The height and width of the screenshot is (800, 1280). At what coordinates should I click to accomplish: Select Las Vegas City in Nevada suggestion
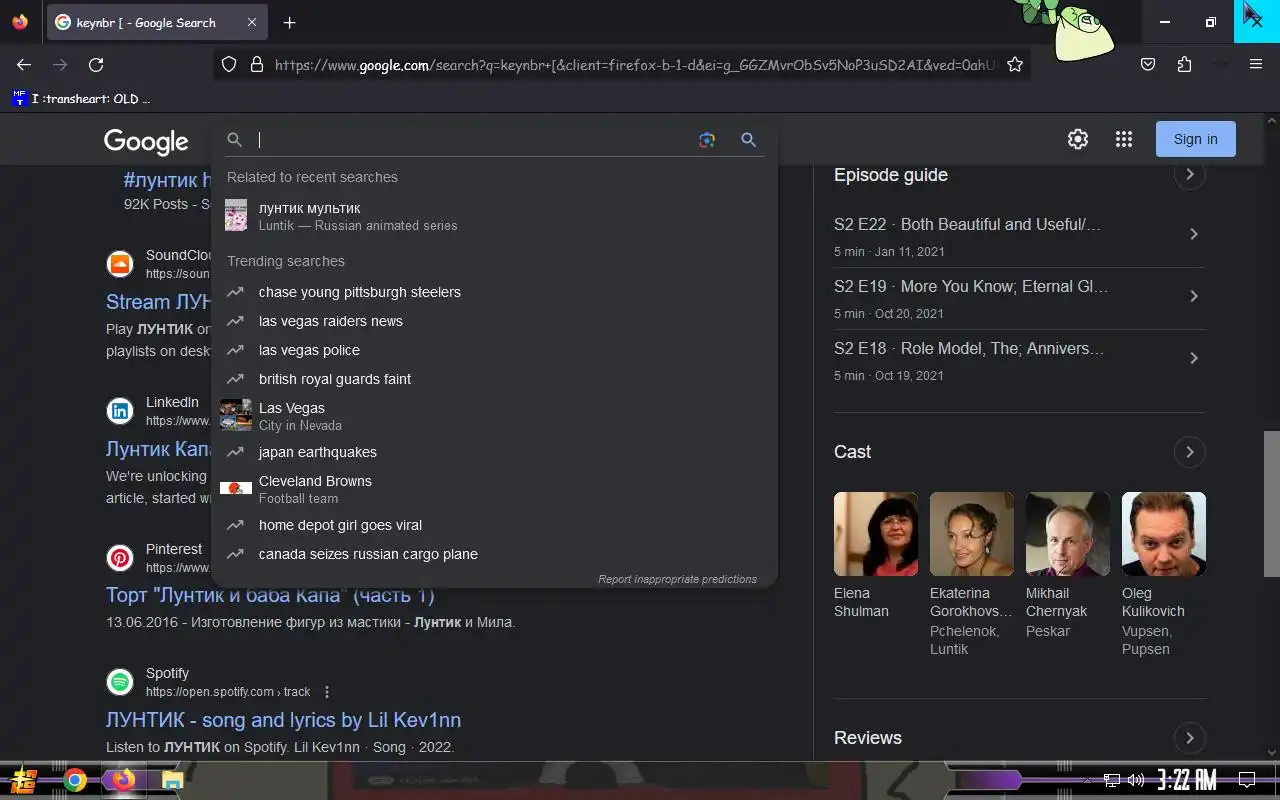494,415
